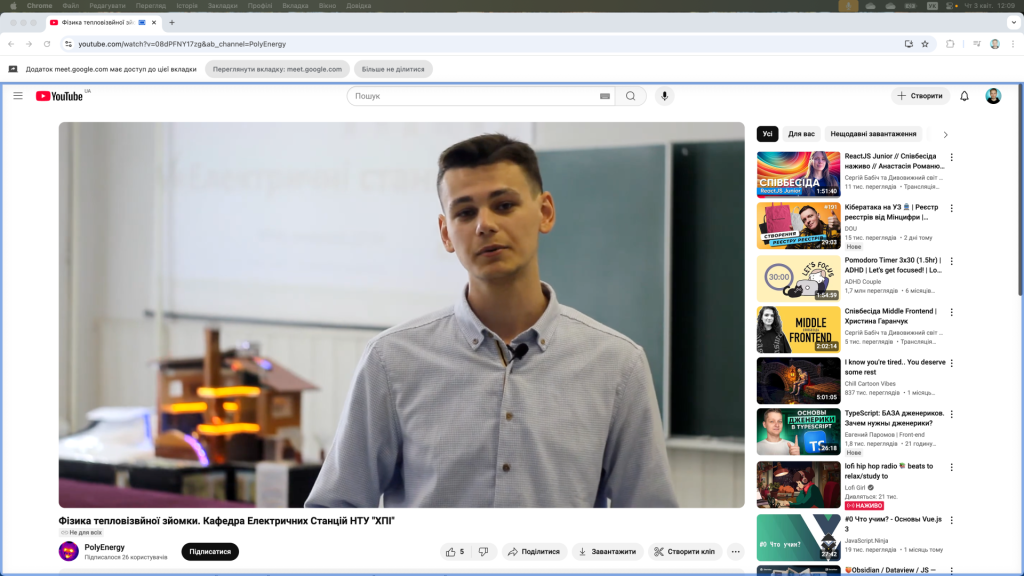Open 'I know you're tired' video title
1024x576 pixels.
895,367
